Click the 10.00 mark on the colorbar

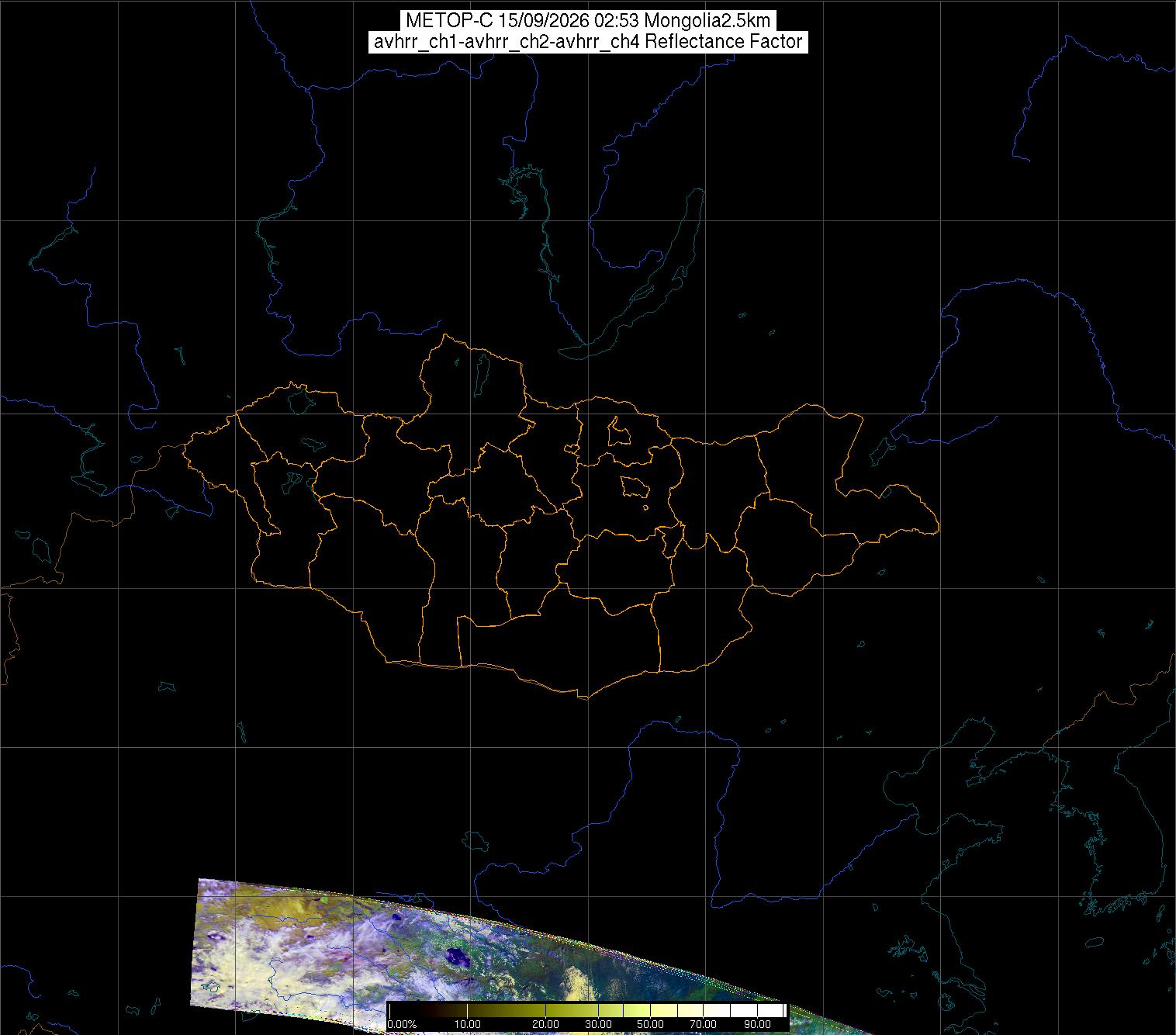tap(468, 1024)
